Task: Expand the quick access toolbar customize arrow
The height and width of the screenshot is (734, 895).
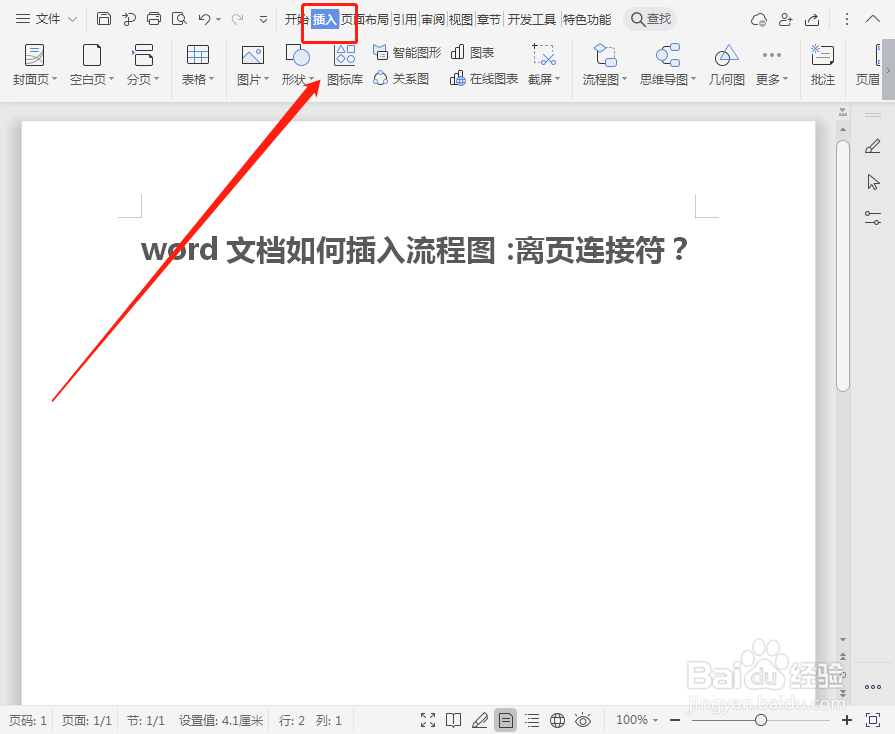Action: point(263,19)
